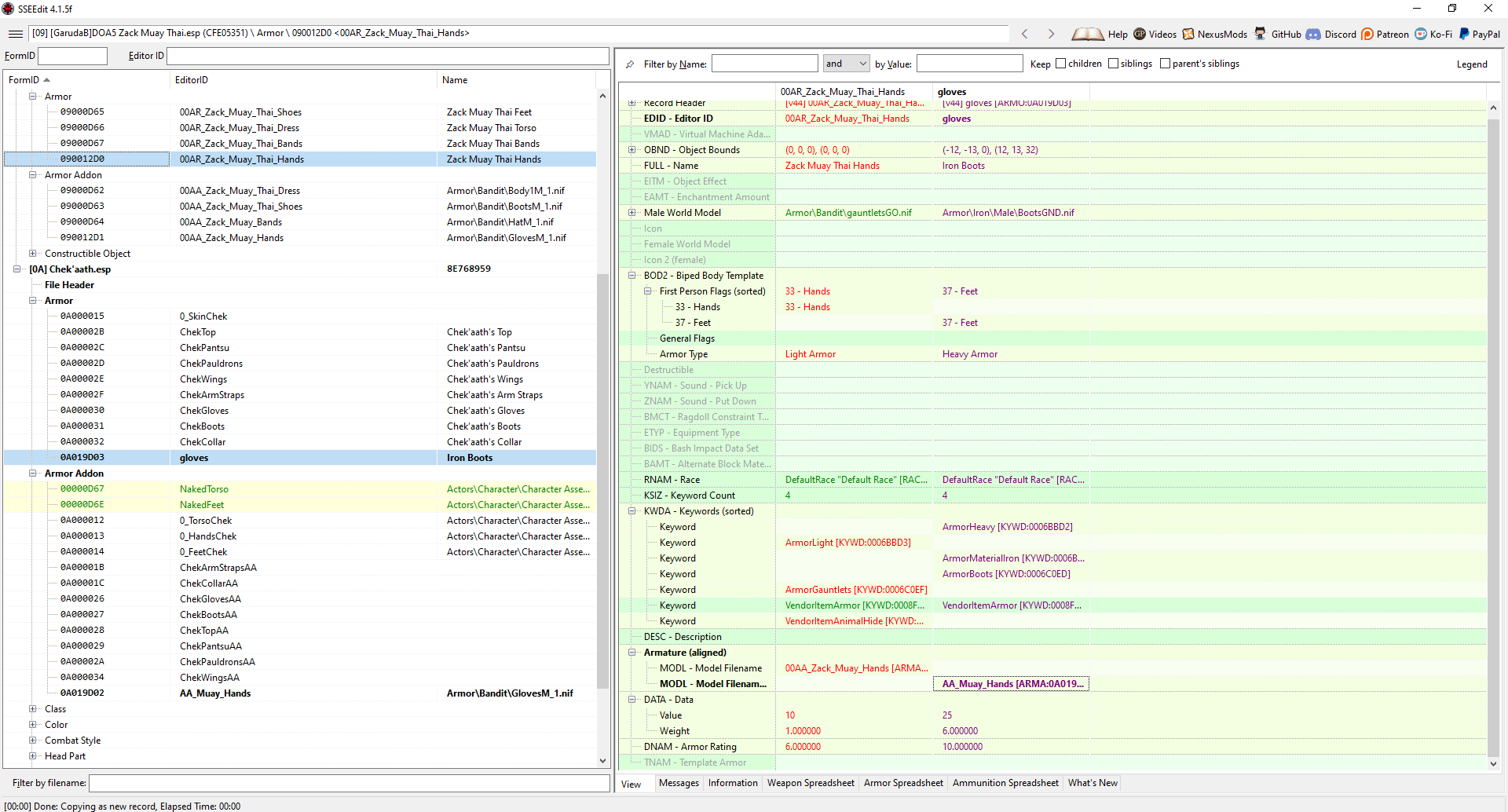1508x812 pixels.
Task: Select the File Header node
Action: pos(69,285)
